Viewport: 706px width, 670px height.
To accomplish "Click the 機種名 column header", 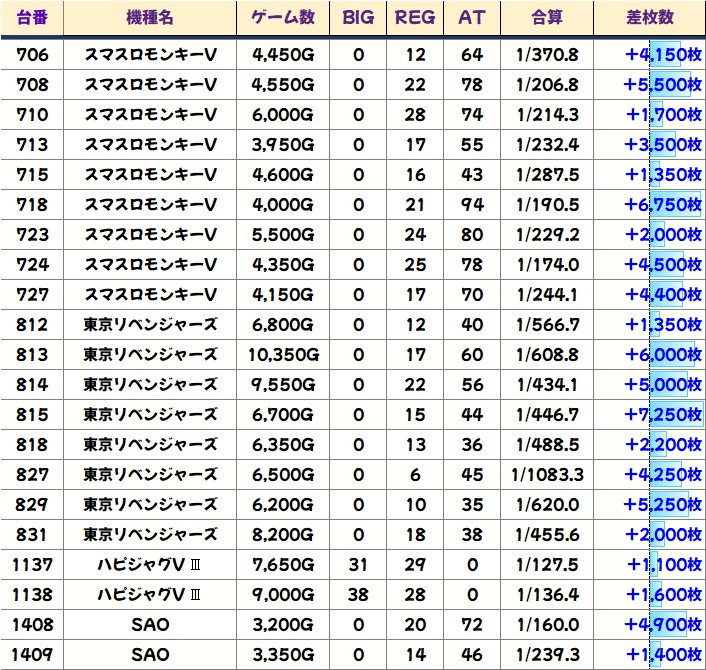I will (150, 18).
